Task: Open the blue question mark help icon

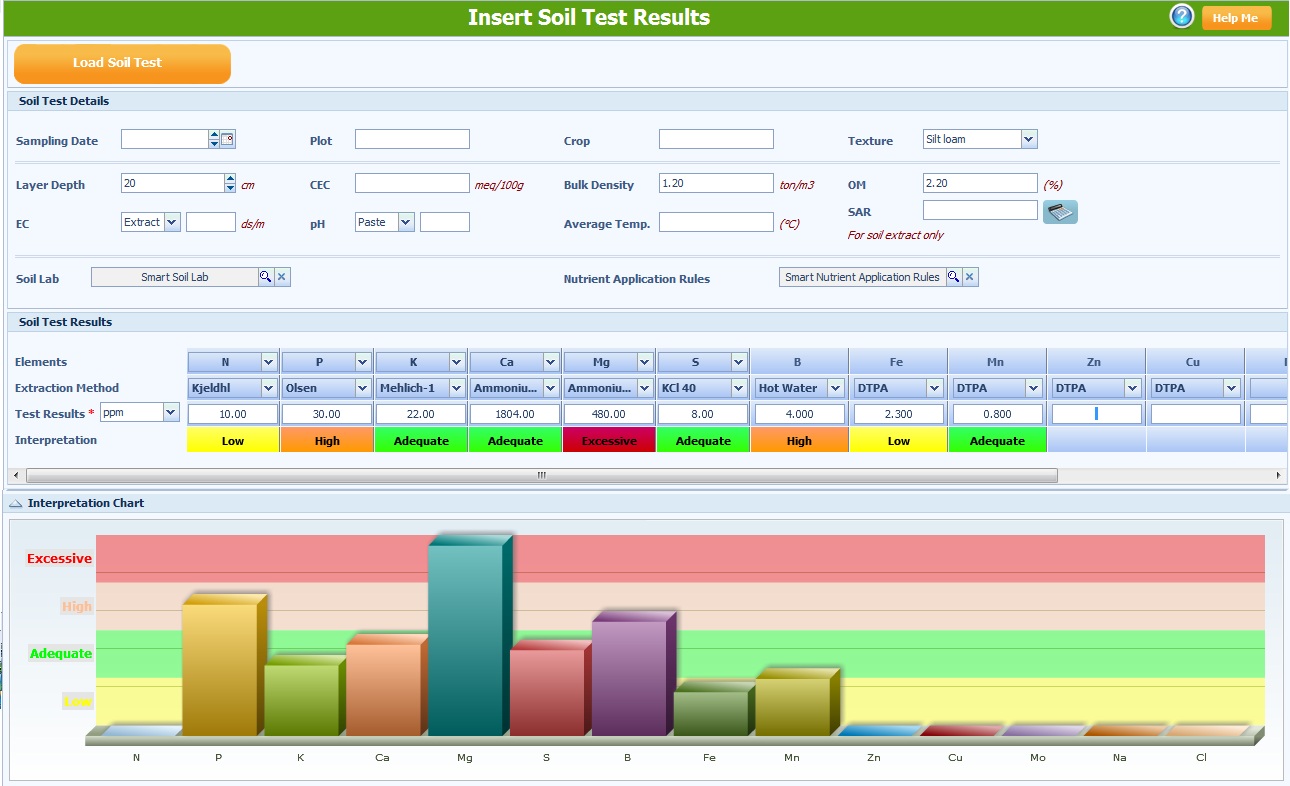Action: 1182,17
